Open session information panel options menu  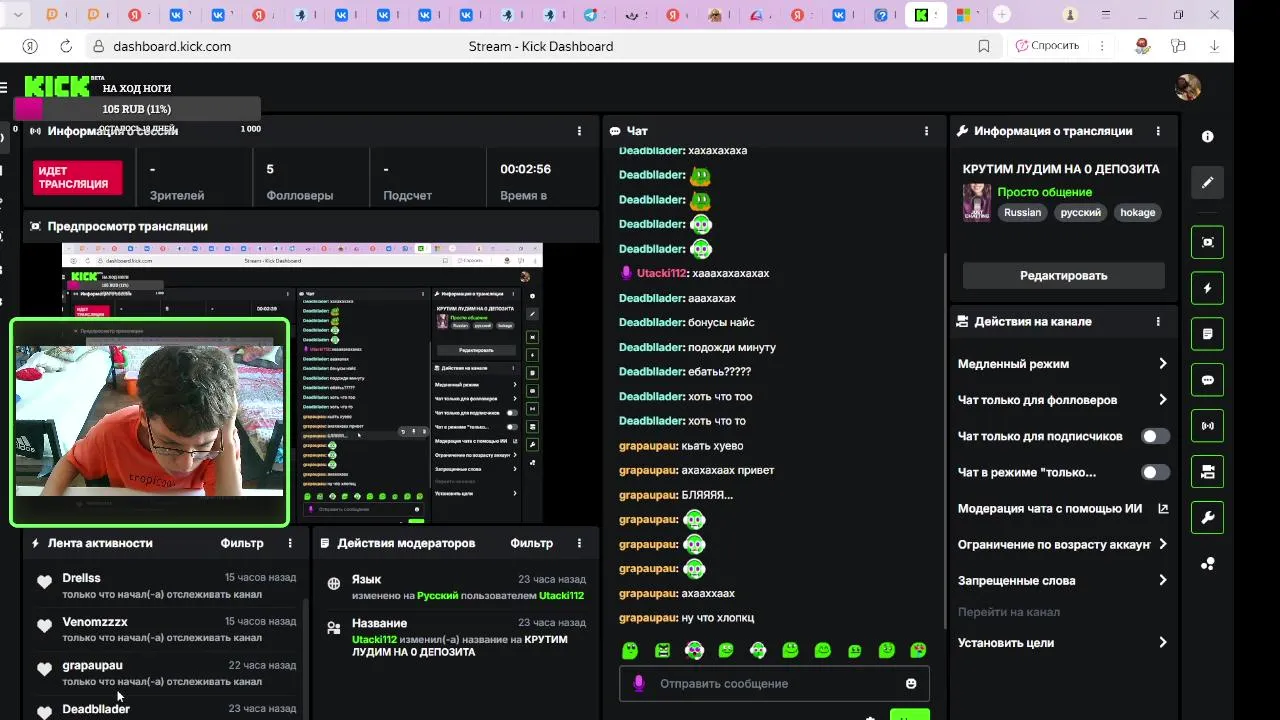pyautogui.click(x=579, y=131)
